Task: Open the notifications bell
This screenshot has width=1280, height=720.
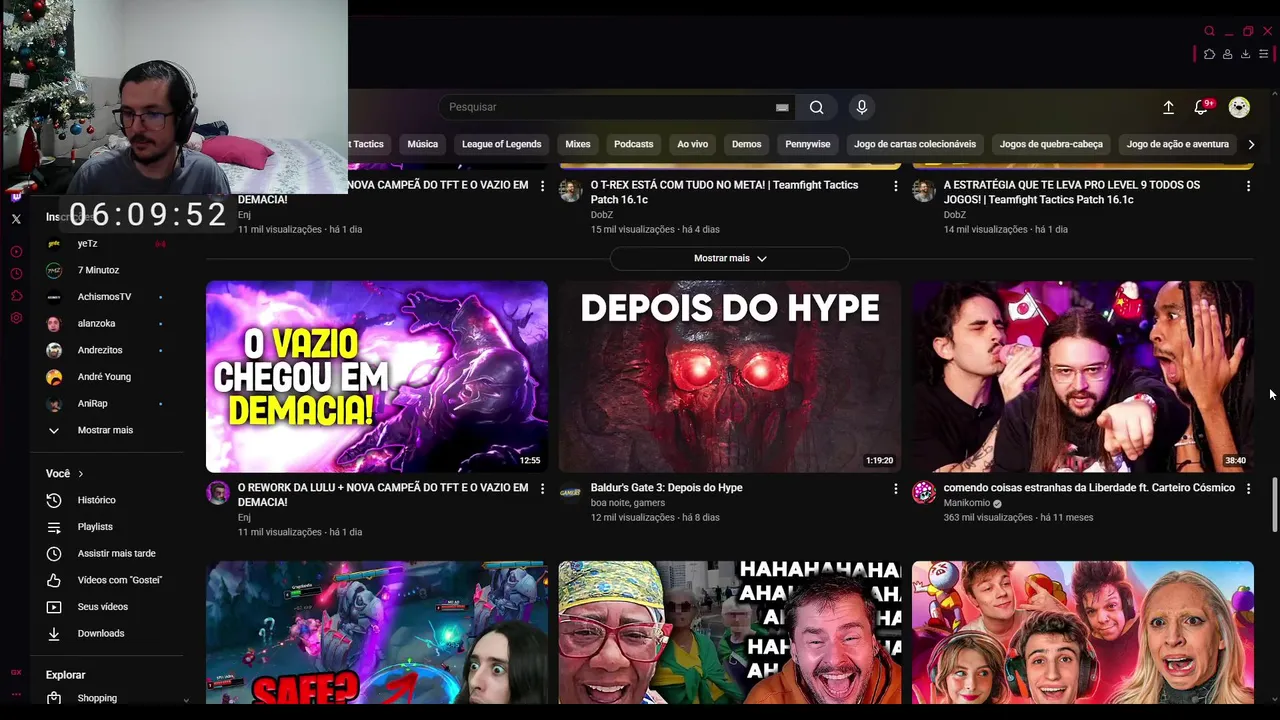Action: pyautogui.click(x=1201, y=107)
